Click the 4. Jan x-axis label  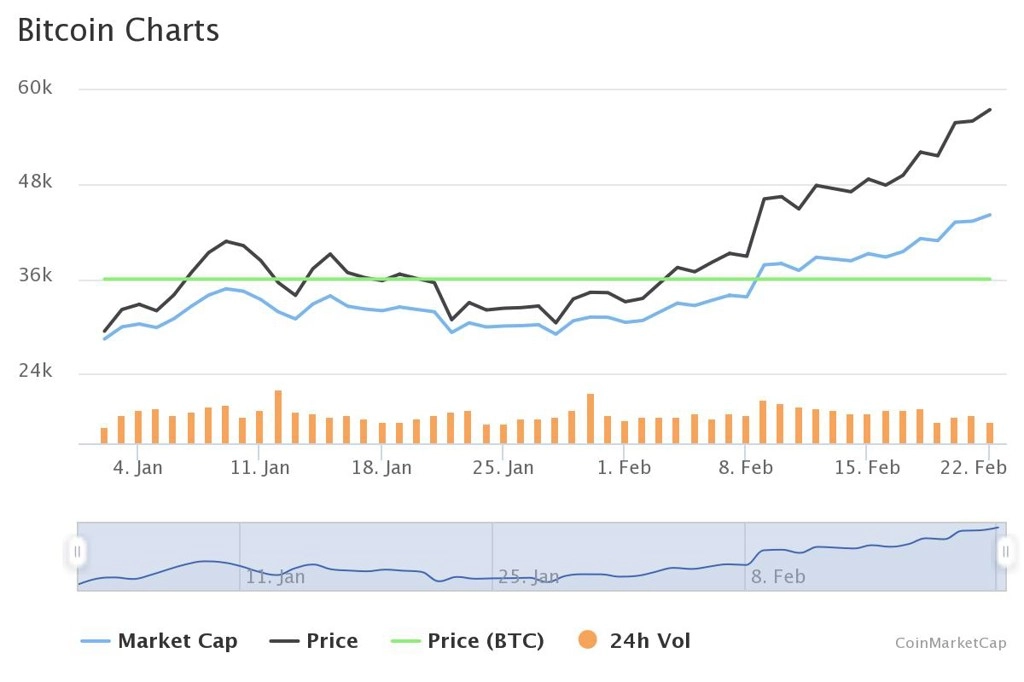pyautogui.click(x=138, y=467)
